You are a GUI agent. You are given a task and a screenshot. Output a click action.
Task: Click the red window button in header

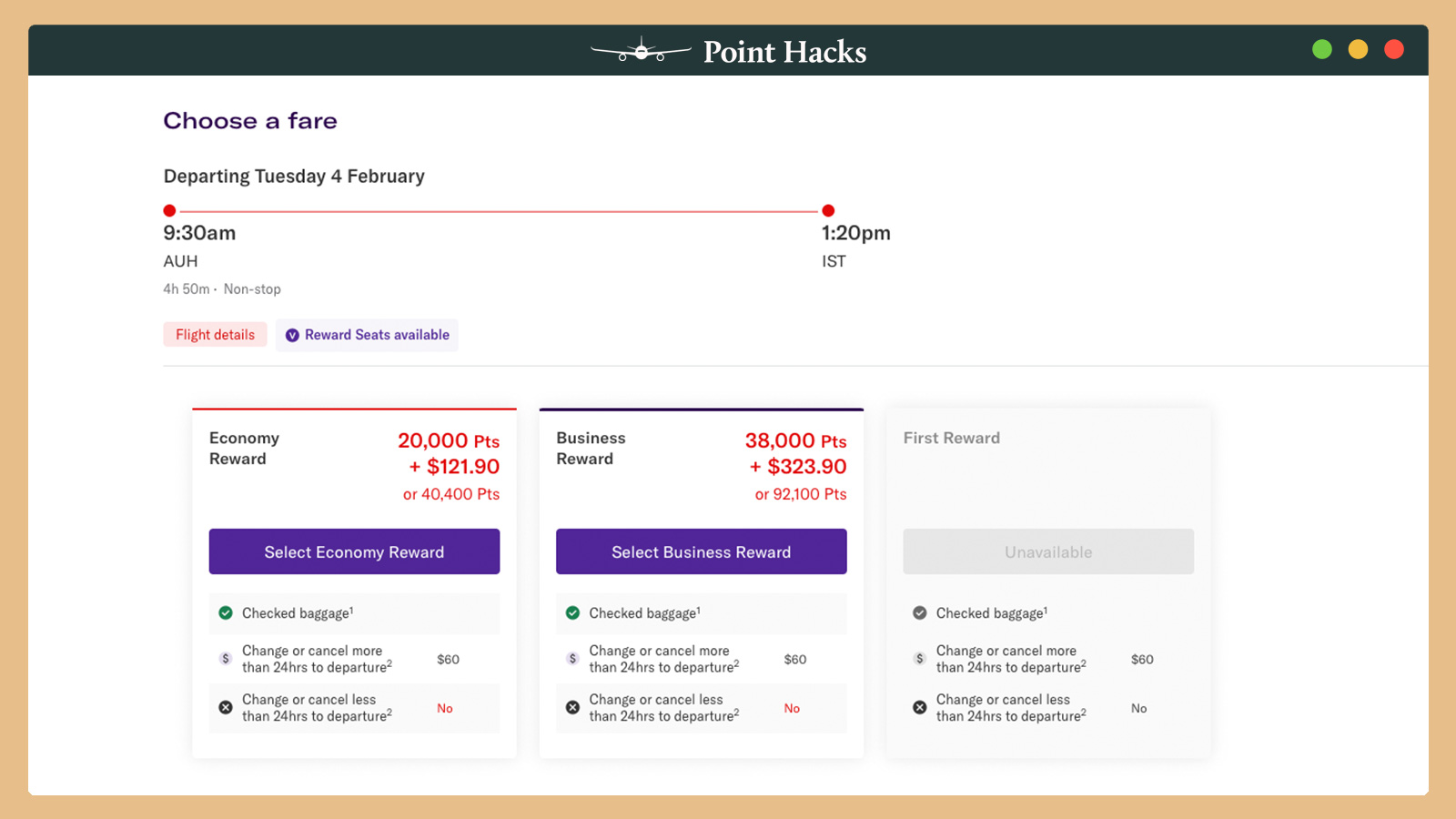click(x=1394, y=49)
